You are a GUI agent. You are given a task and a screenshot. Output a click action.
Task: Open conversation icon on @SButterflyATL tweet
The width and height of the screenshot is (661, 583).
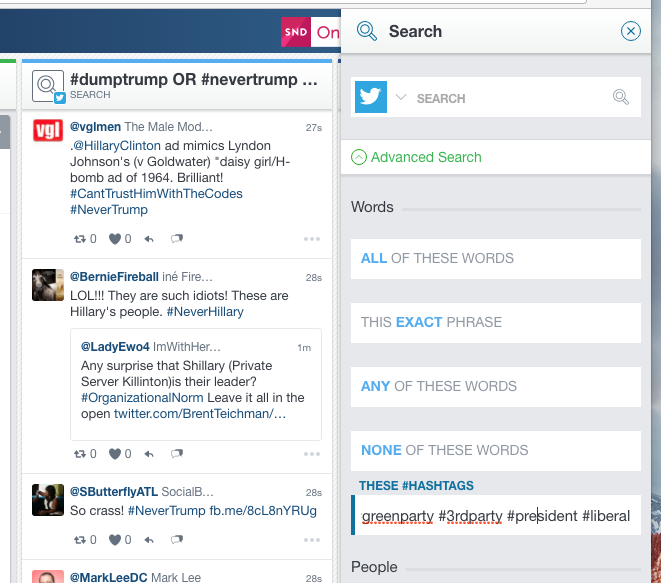(x=177, y=540)
